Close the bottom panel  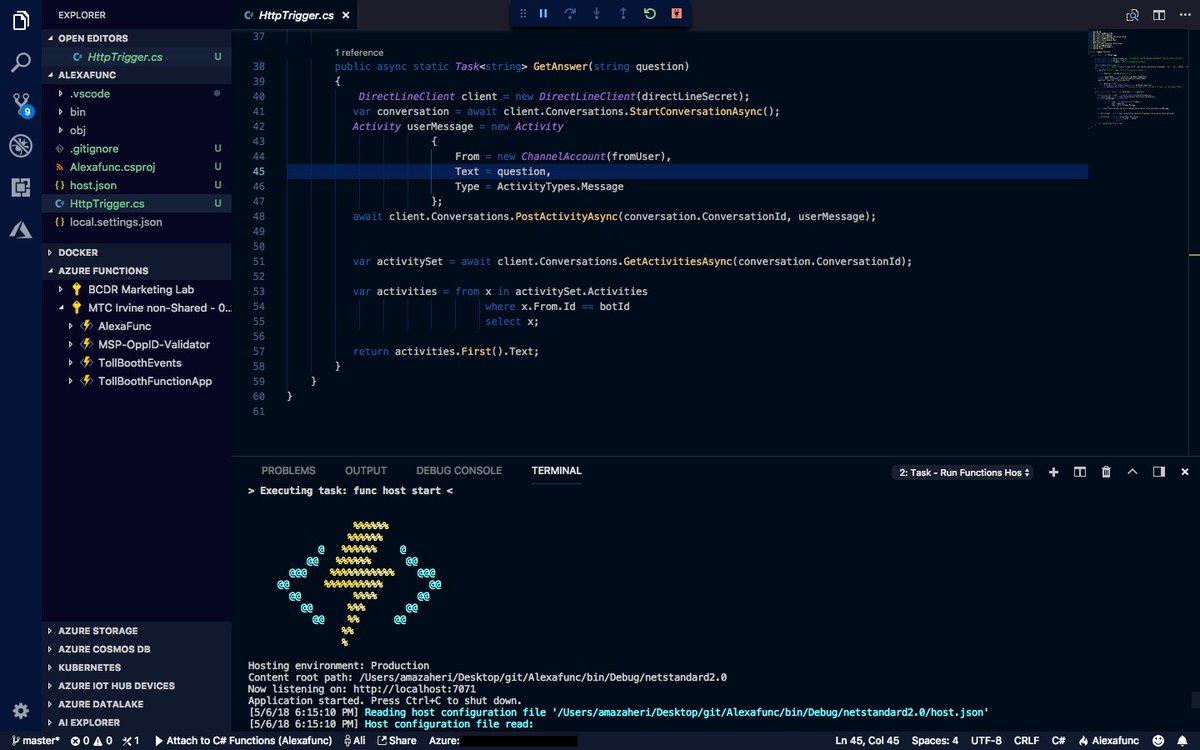pyautogui.click(x=1185, y=472)
